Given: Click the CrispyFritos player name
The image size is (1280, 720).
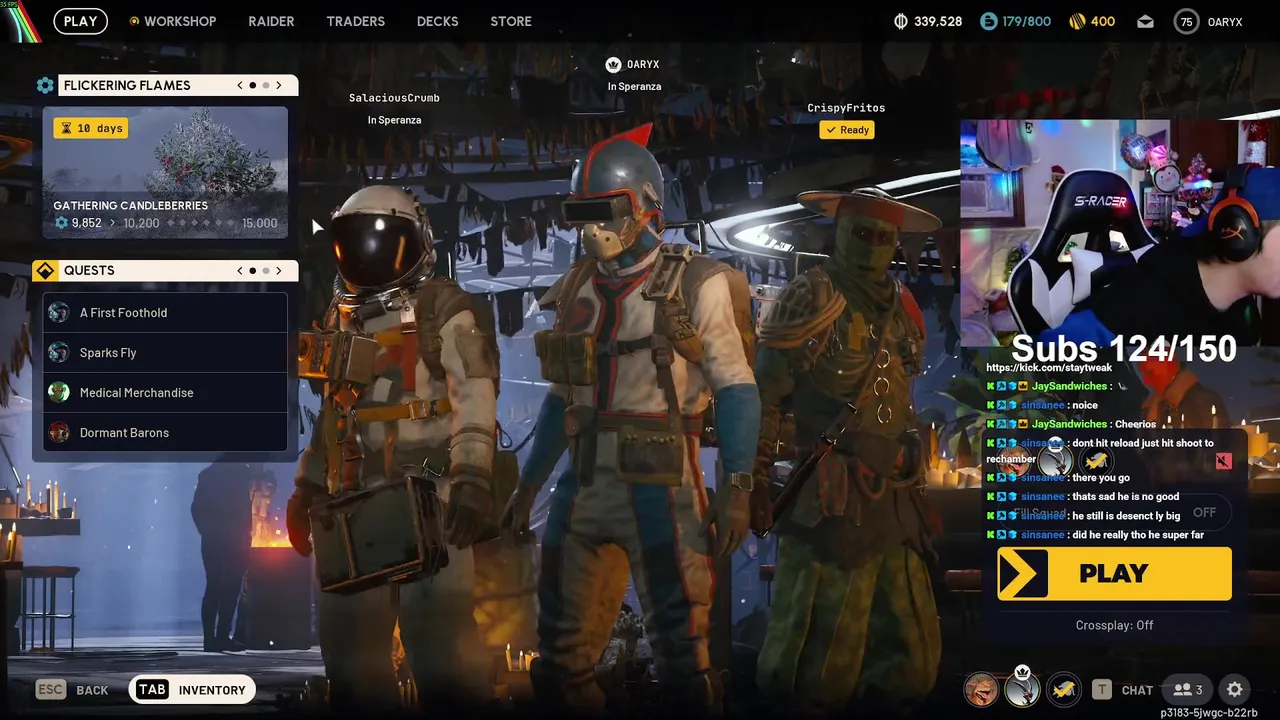Looking at the screenshot, I should [x=846, y=108].
